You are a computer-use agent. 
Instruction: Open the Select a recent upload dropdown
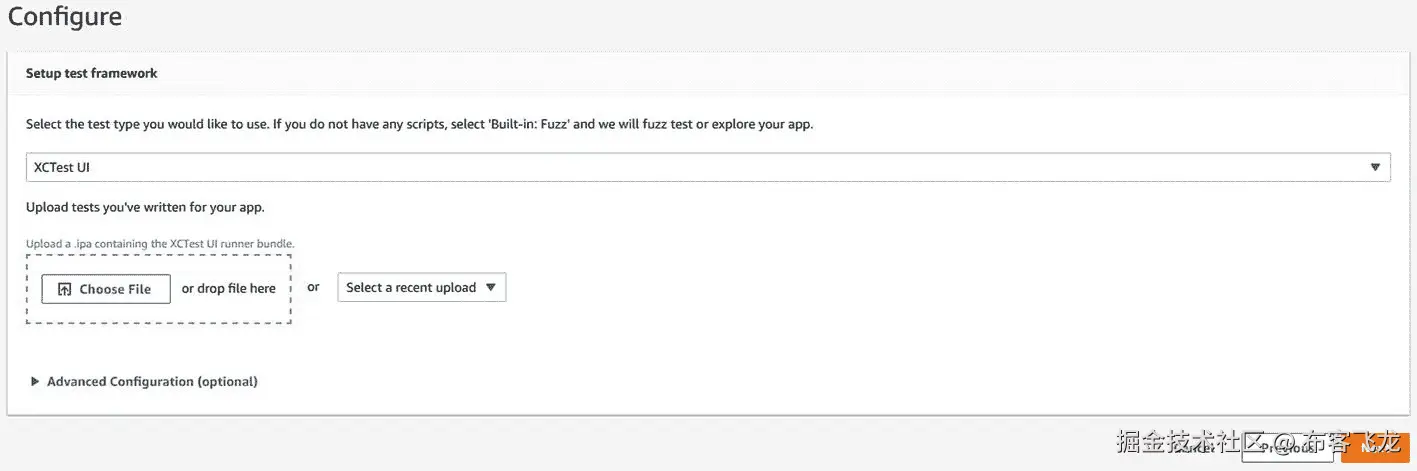click(421, 288)
